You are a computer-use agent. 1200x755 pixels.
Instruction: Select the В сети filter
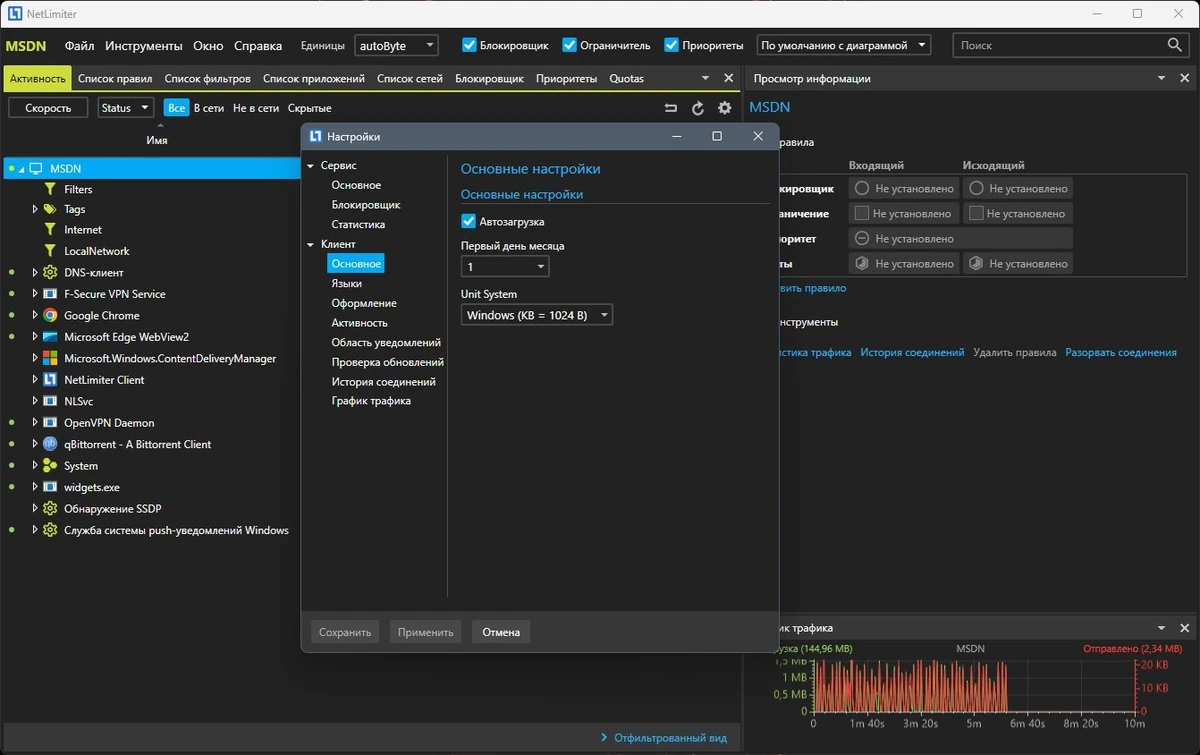(x=209, y=108)
